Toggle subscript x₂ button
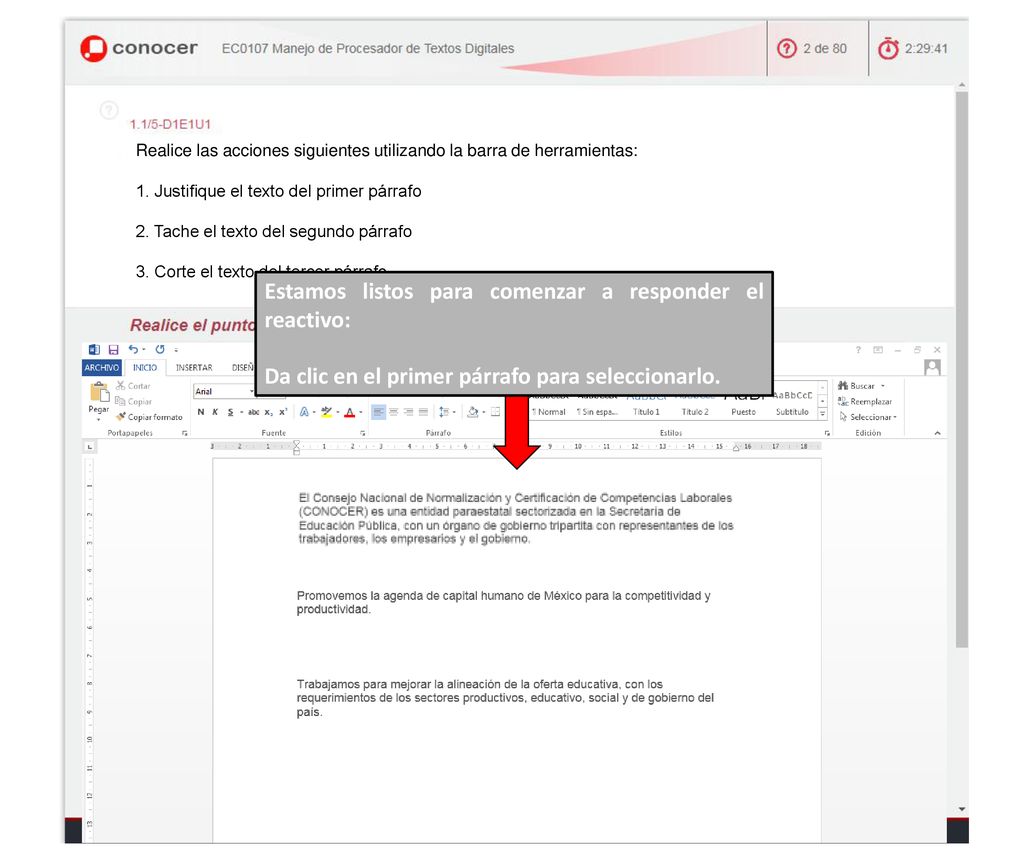 coord(268,412)
